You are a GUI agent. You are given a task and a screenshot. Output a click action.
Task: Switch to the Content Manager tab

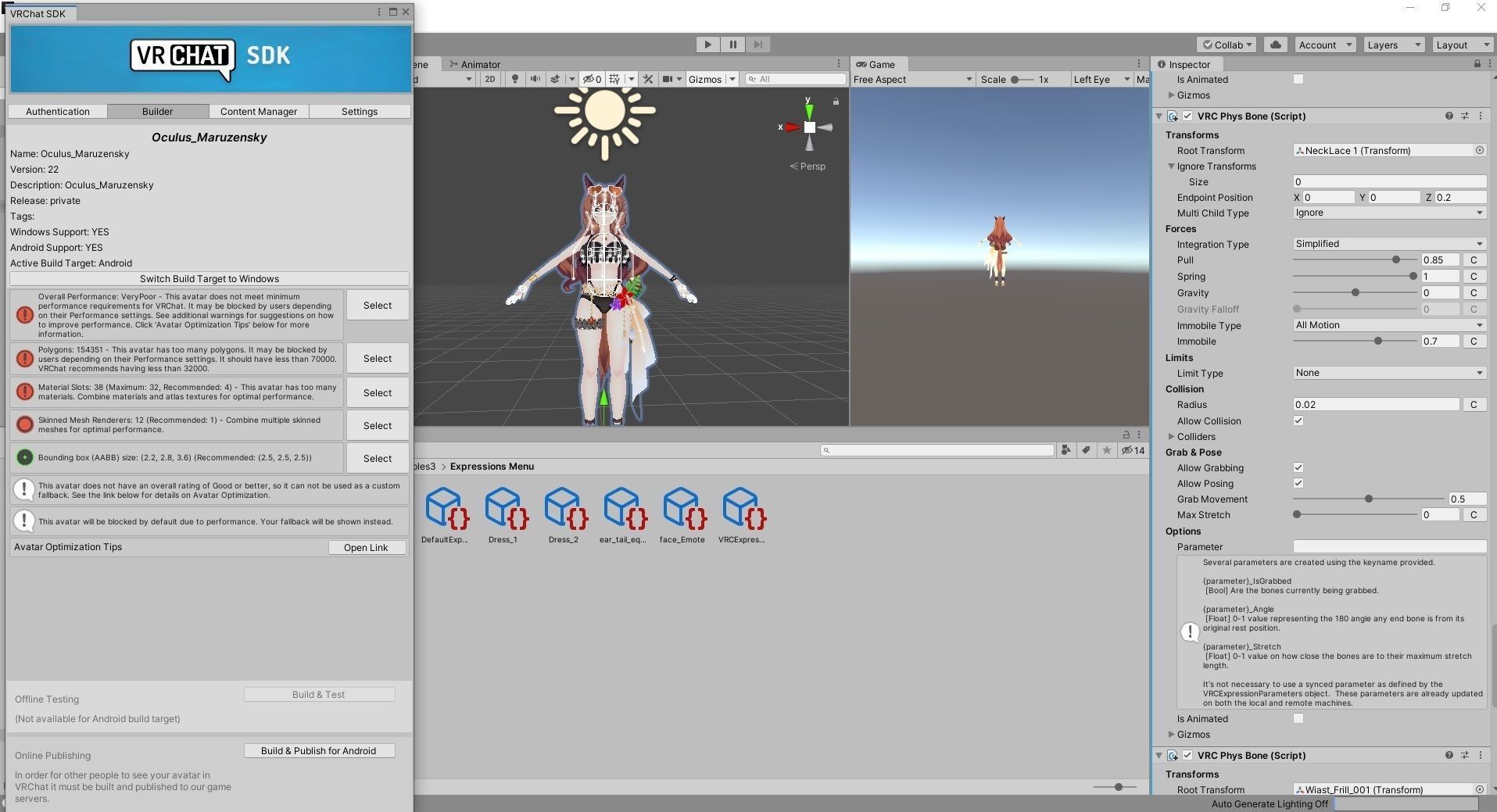pyautogui.click(x=259, y=112)
